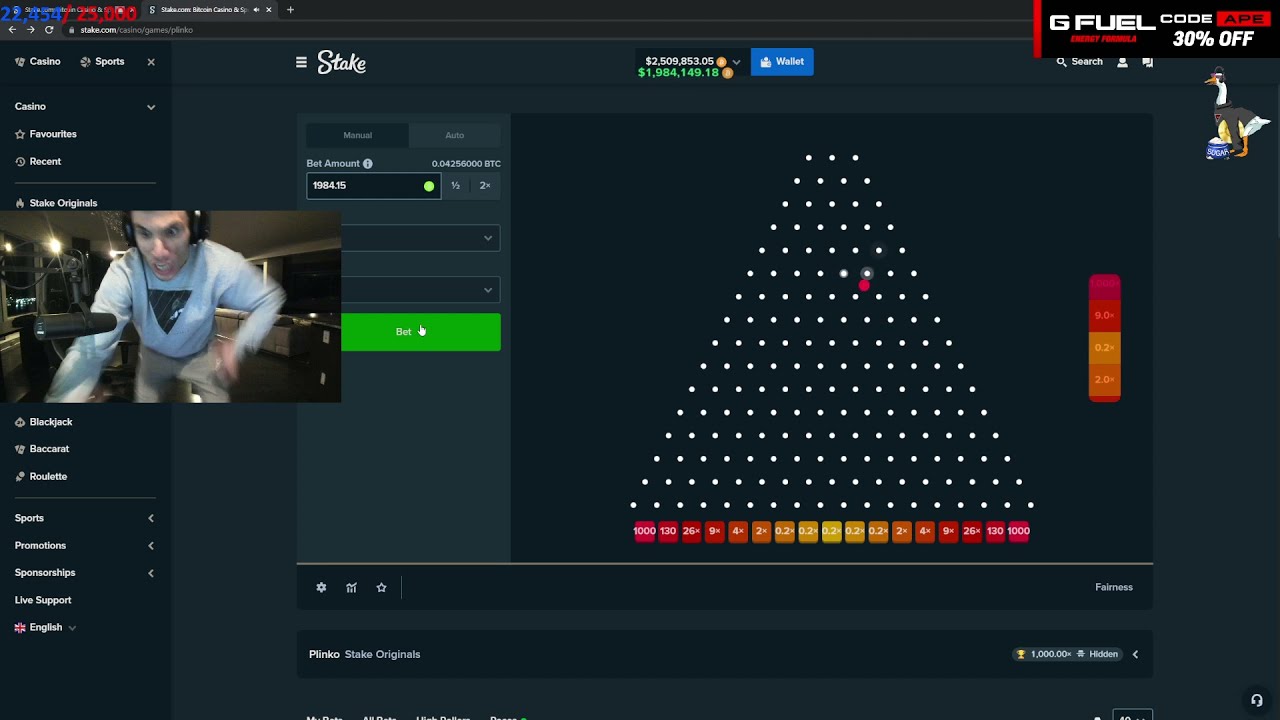Image resolution: width=1280 pixels, height=720 pixels.
Task: Click the Roulette icon in sidebar
Action: (x=20, y=477)
